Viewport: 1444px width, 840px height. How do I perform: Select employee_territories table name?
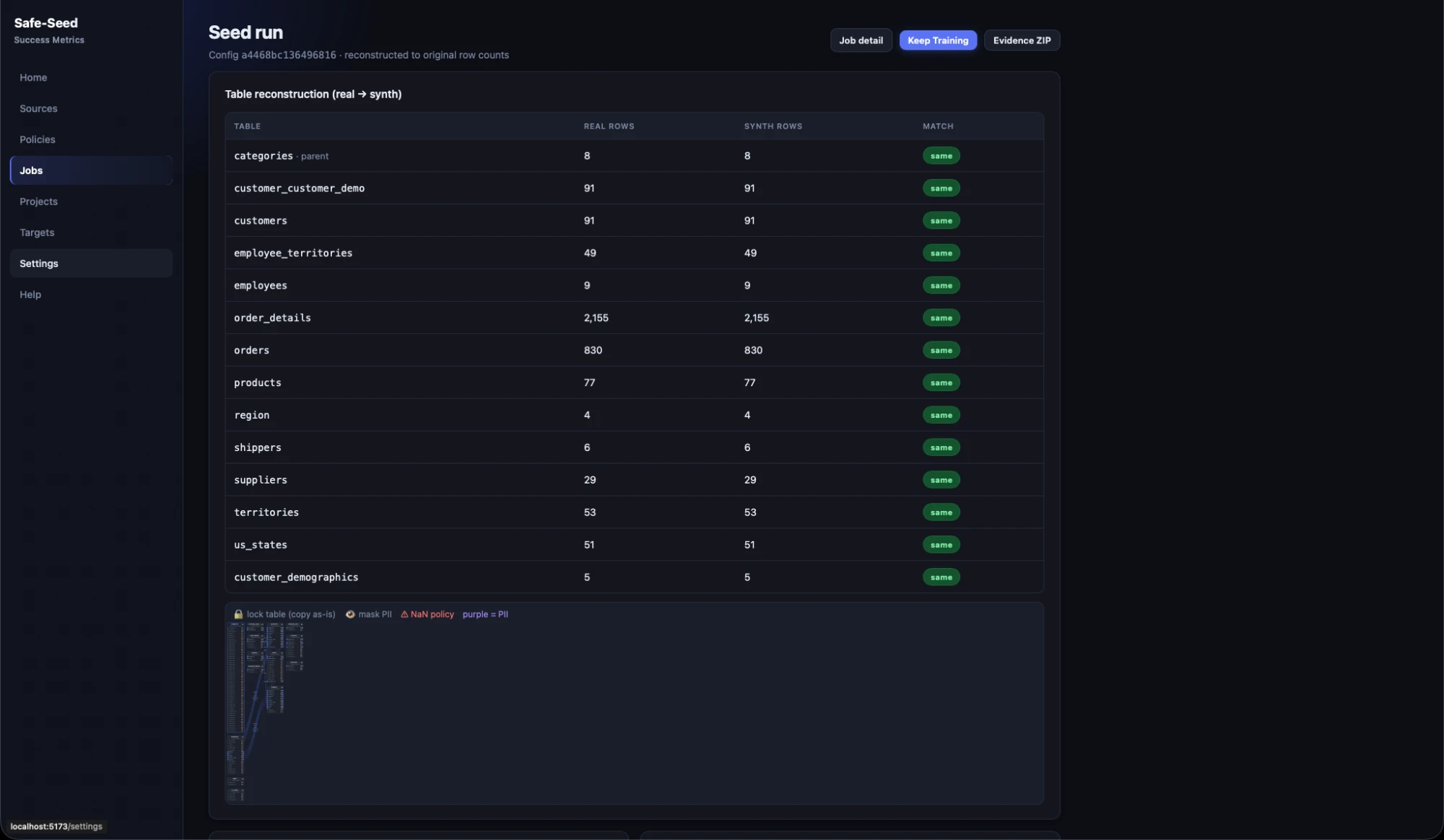click(x=293, y=253)
